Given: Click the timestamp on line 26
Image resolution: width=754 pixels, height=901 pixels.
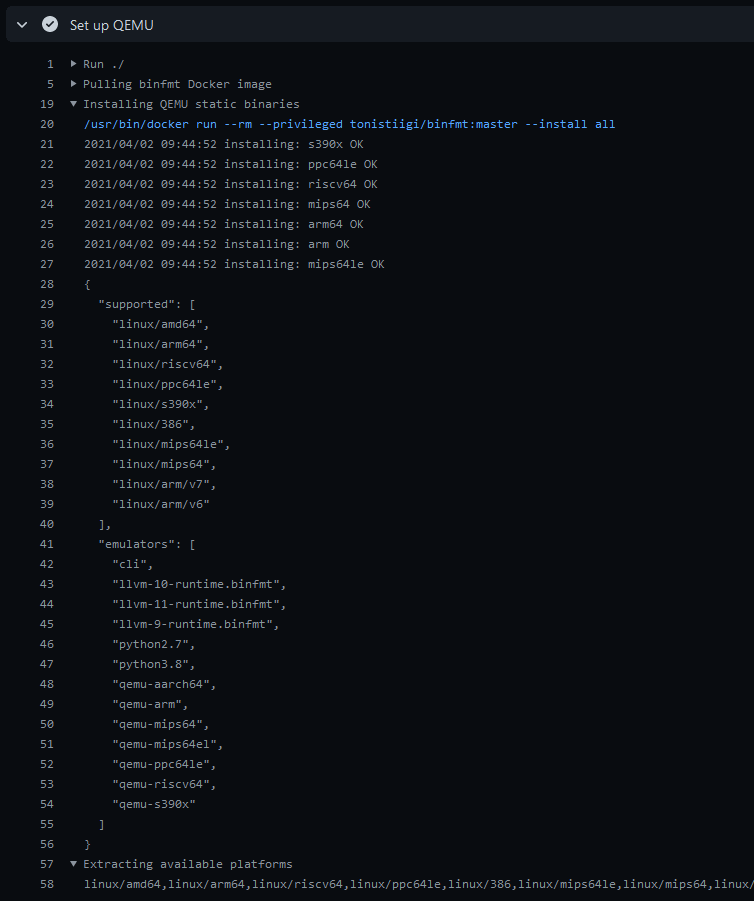Looking at the screenshot, I should click(x=152, y=243).
